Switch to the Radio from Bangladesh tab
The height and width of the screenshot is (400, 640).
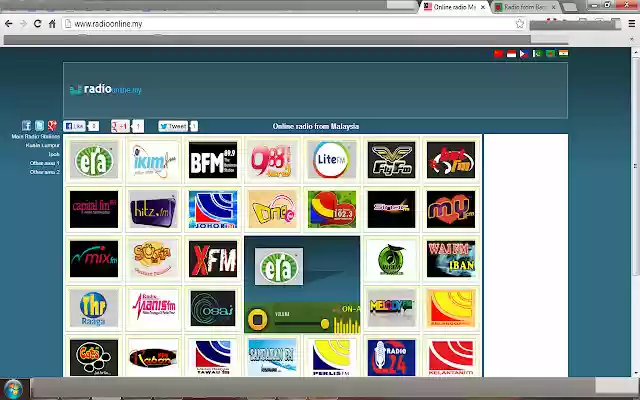click(x=525, y=7)
